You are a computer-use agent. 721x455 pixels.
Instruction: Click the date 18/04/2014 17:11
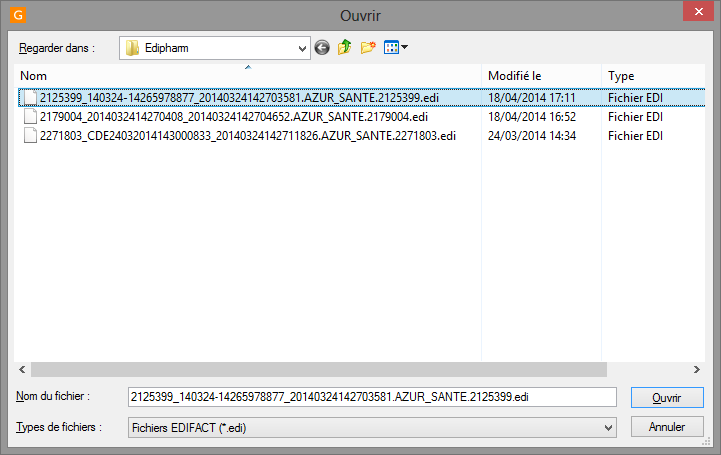point(532,98)
